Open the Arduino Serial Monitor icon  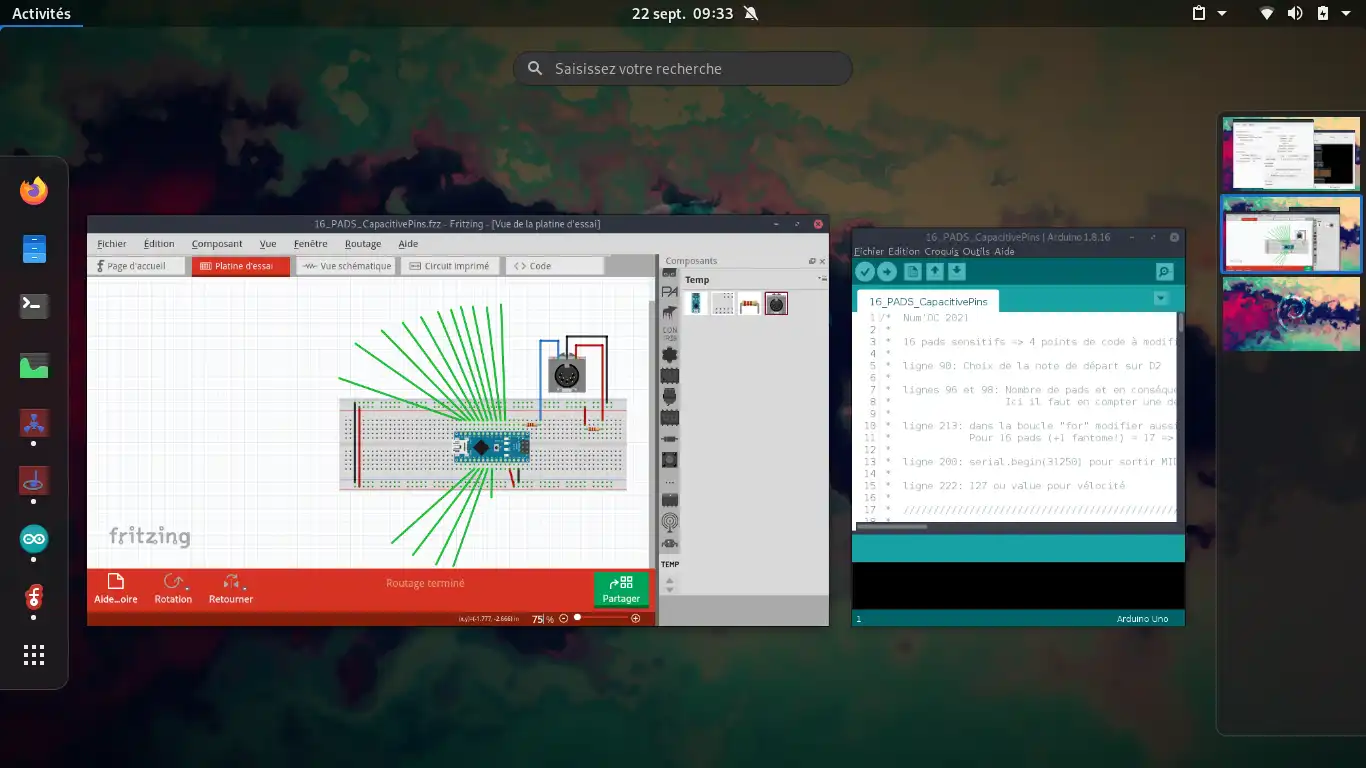click(1164, 272)
